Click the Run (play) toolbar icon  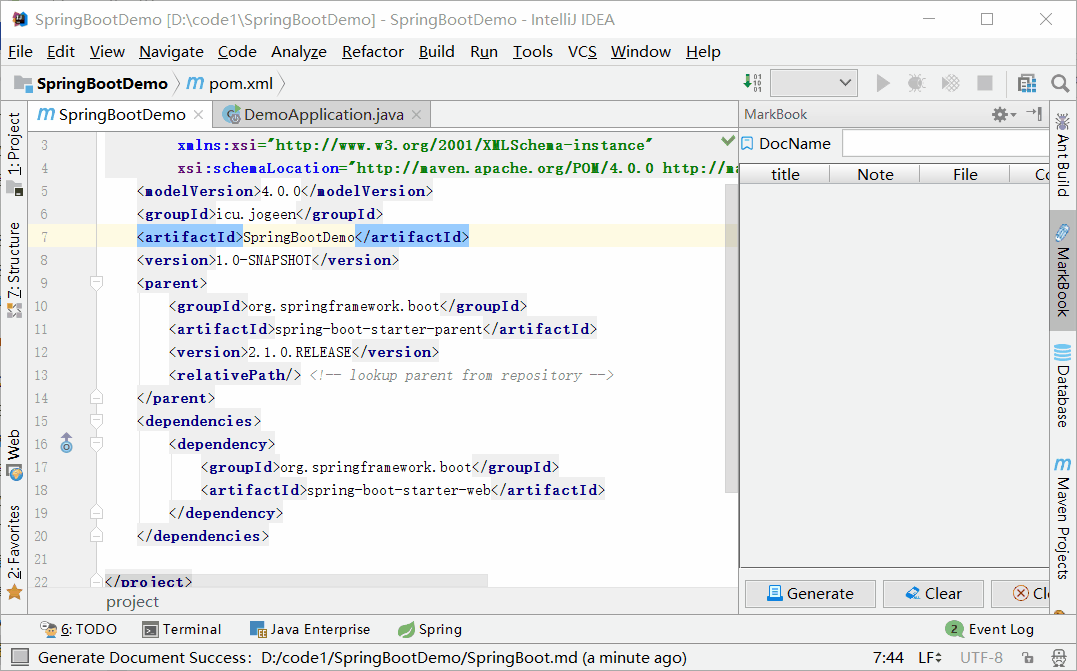click(883, 84)
